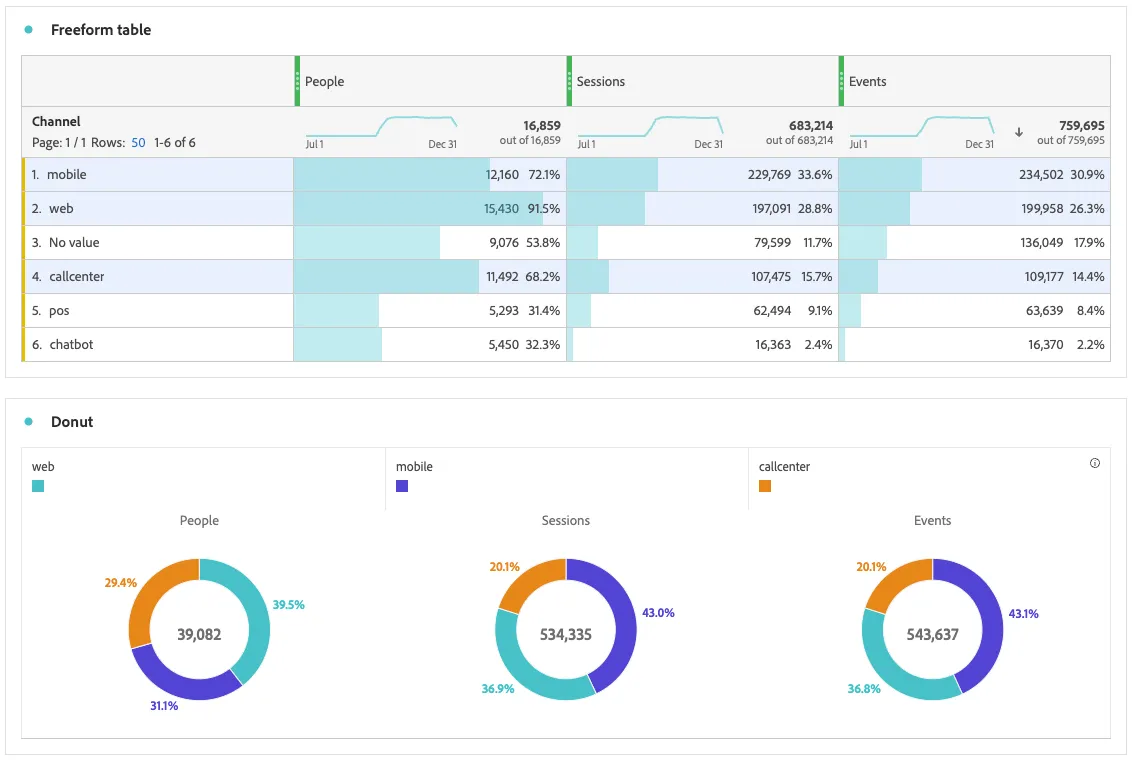Click the callcenter Events value 109,177
The image size is (1135, 765).
coord(1044,276)
